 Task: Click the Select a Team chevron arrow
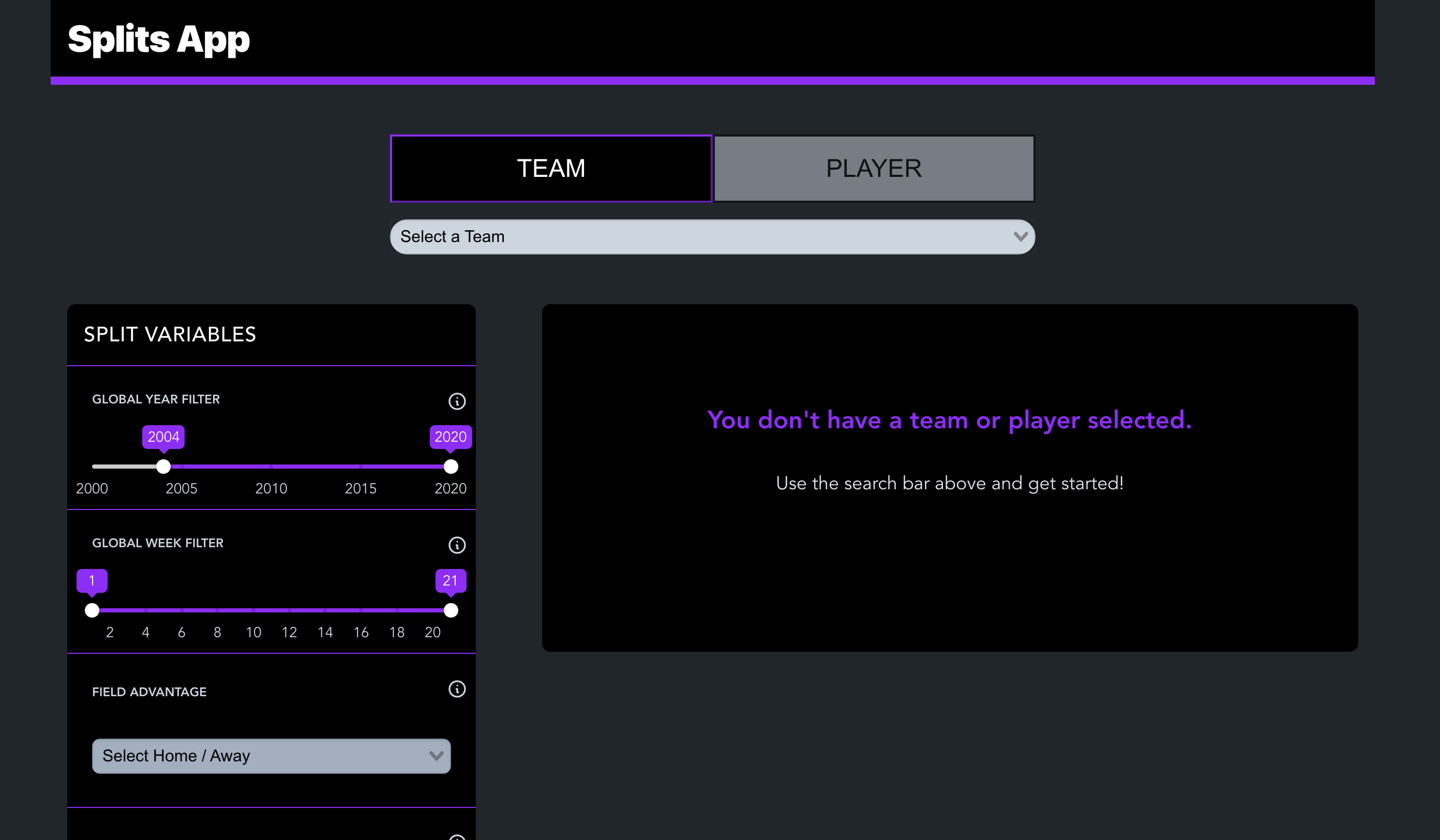[1020, 236]
